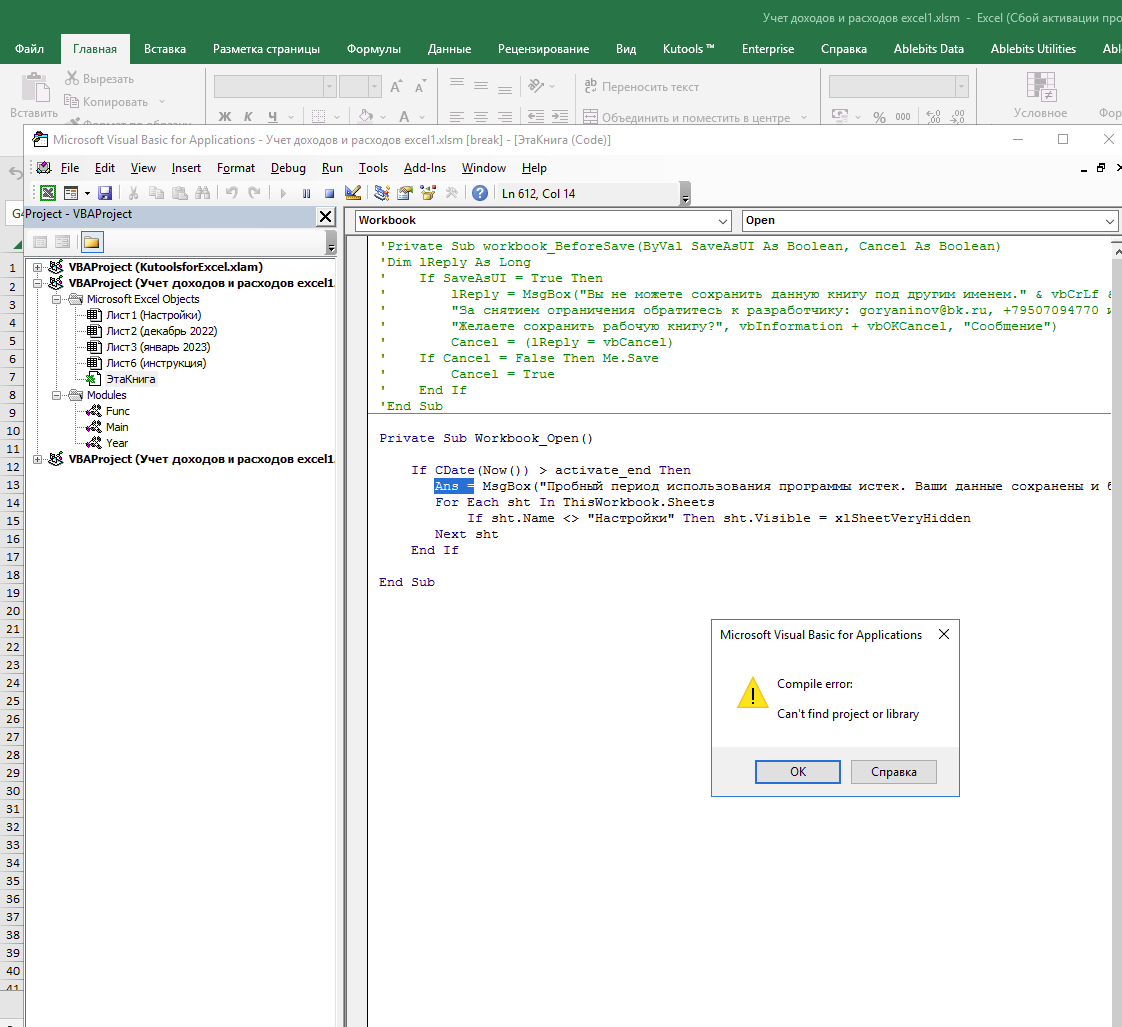Select the Main module in project tree
Screen dimensions: 1122x1027
tap(117, 427)
